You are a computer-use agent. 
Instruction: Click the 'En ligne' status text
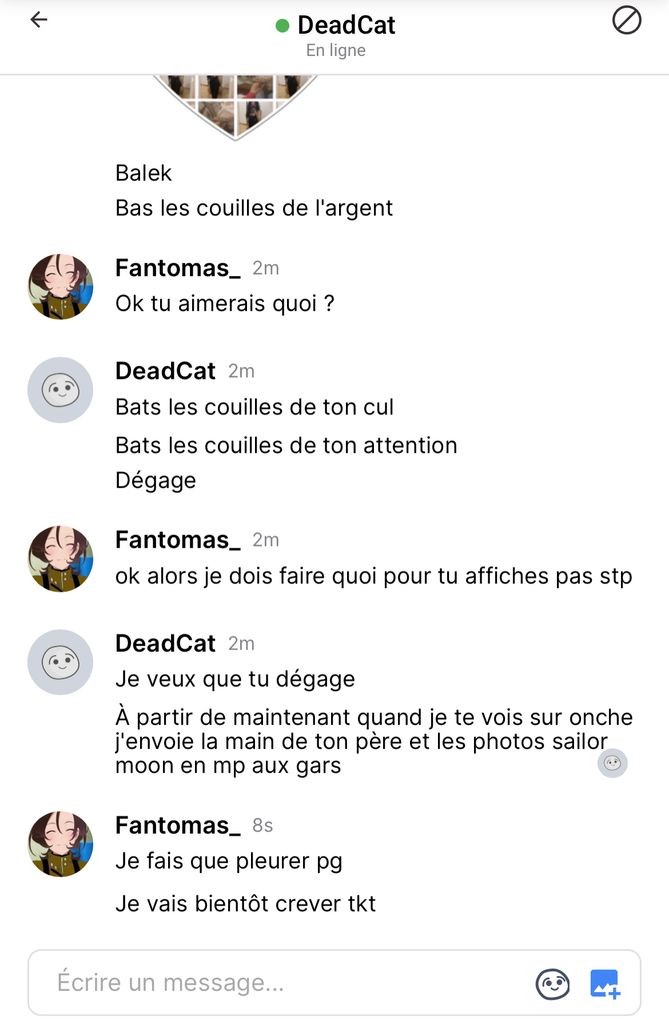coord(336,51)
